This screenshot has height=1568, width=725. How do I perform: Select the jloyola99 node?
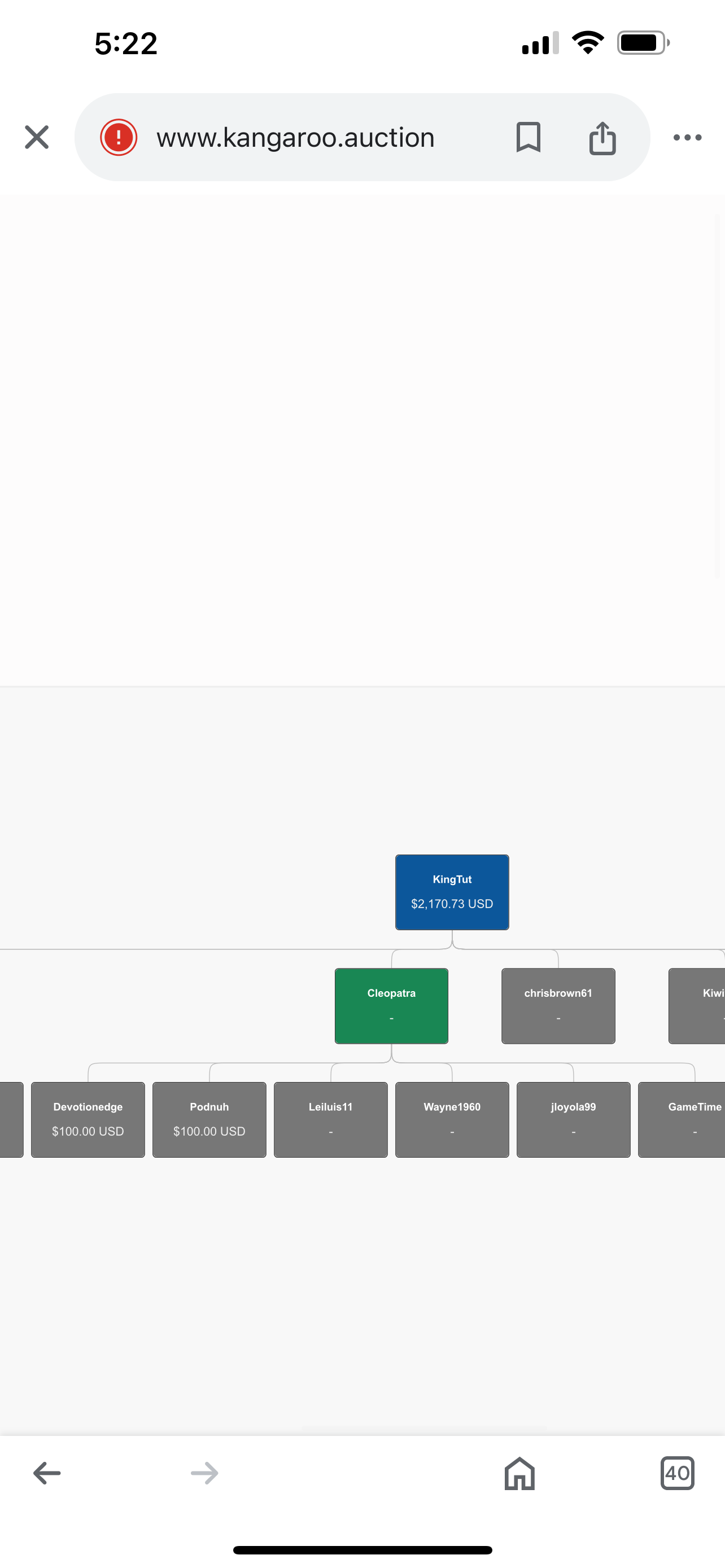(574, 1119)
